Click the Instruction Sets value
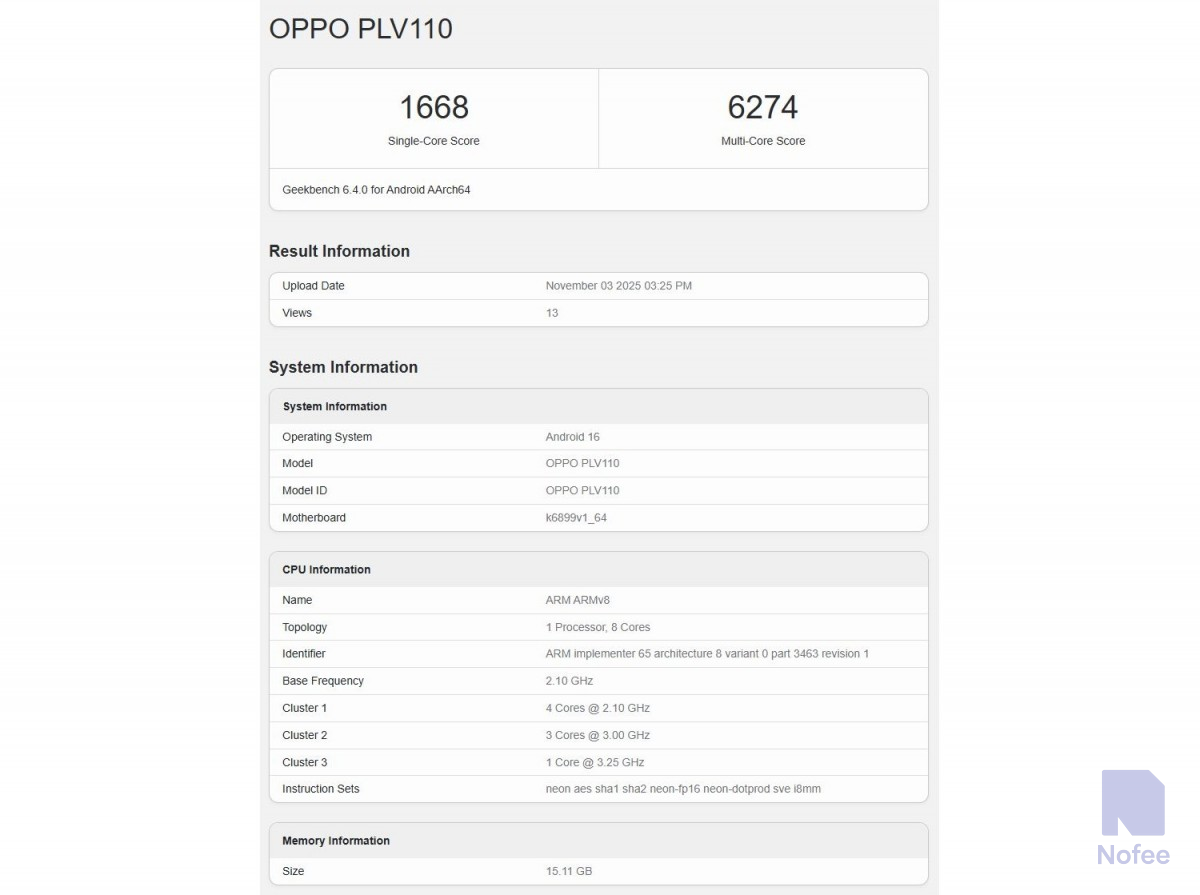 point(683,789)
